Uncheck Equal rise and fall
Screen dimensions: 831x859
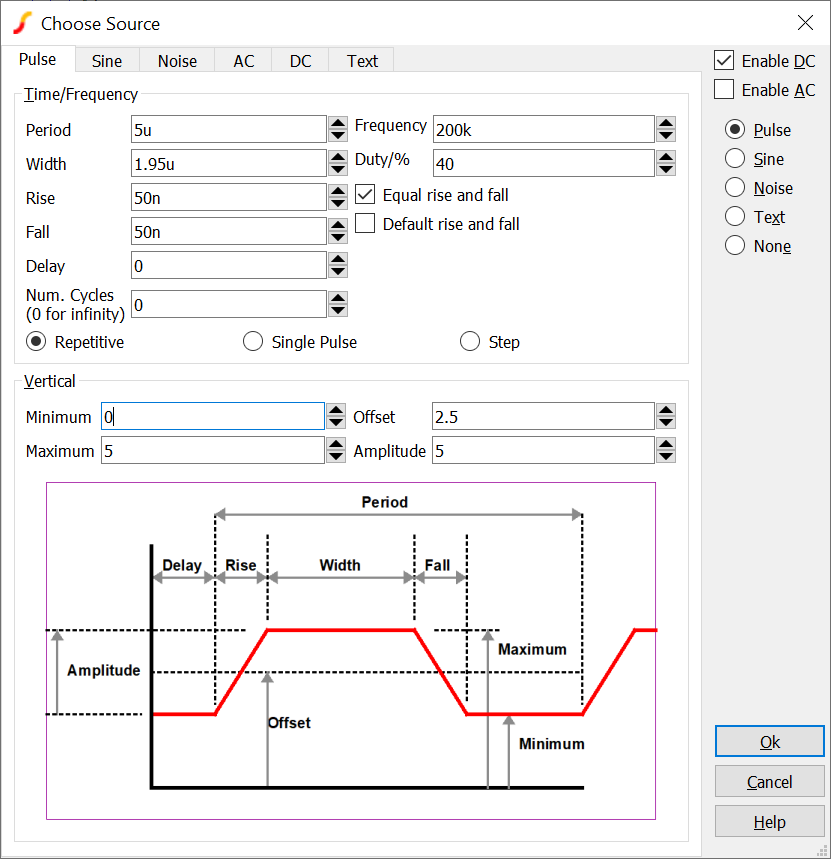pos(365,195)
